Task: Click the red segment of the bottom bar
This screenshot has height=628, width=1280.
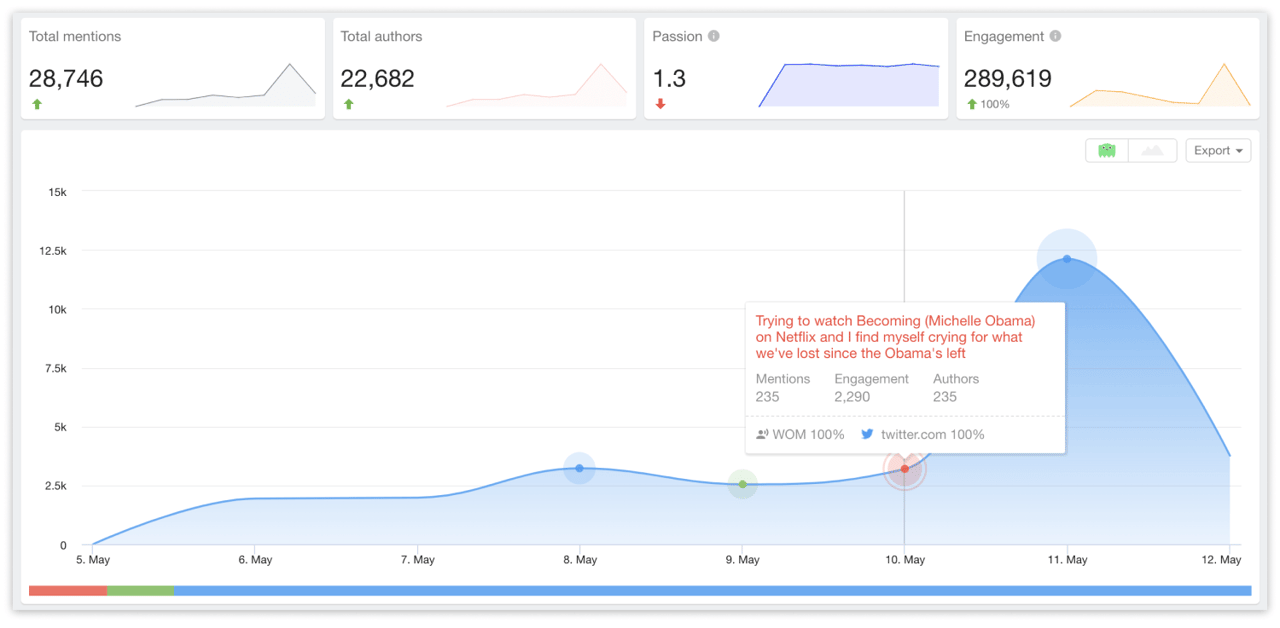Action: pyautogui.click(x=68, y=591)
